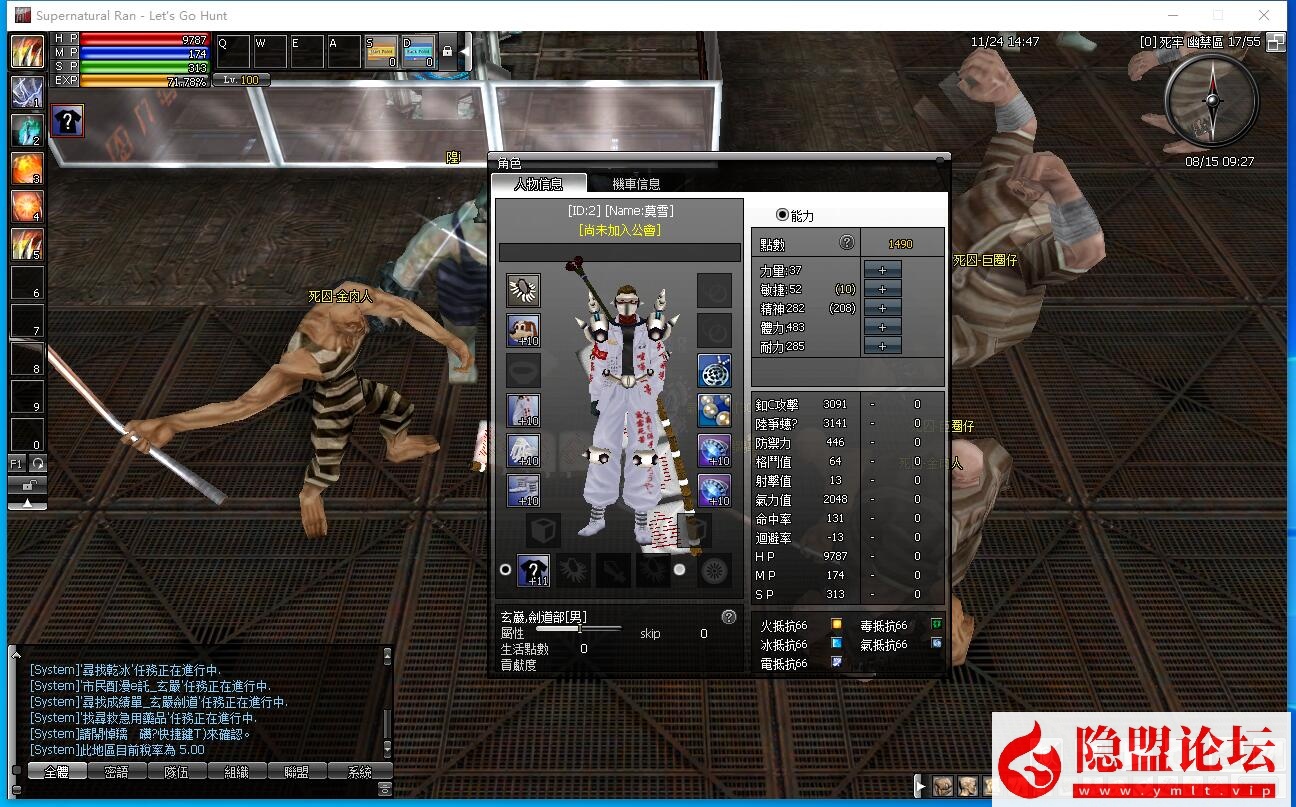Select radio button left of costume slot
This screenshot has height=807, width=1296.
click(x=505, y=570)
